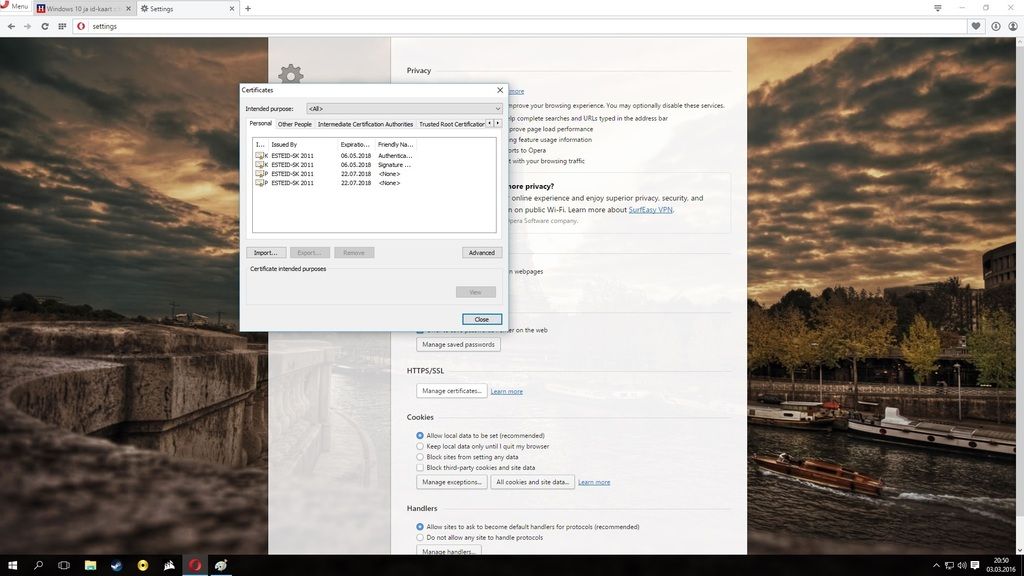Click the heart bookmark icon
Image resolution: width=1024 pixels, height=576 pixels.
click(x=976, y=26)
